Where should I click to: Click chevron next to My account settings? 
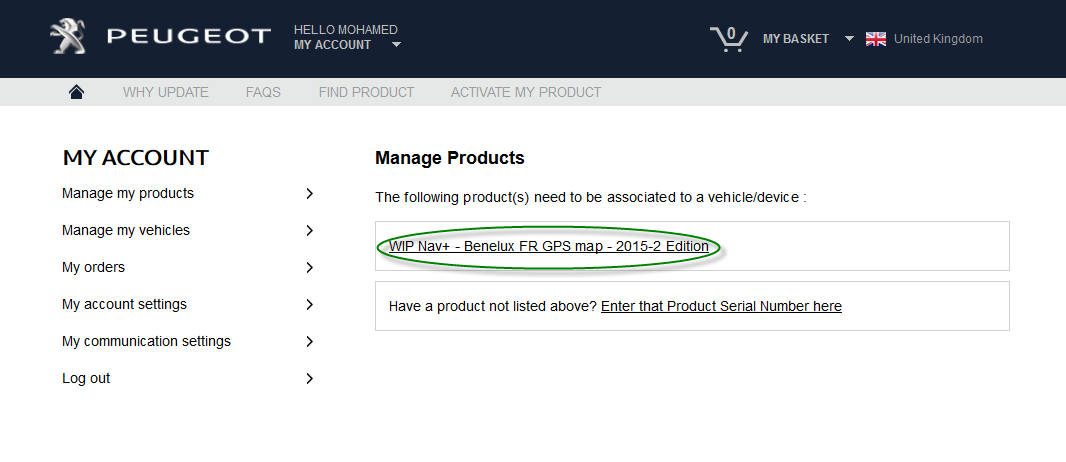tap(309, 304)
